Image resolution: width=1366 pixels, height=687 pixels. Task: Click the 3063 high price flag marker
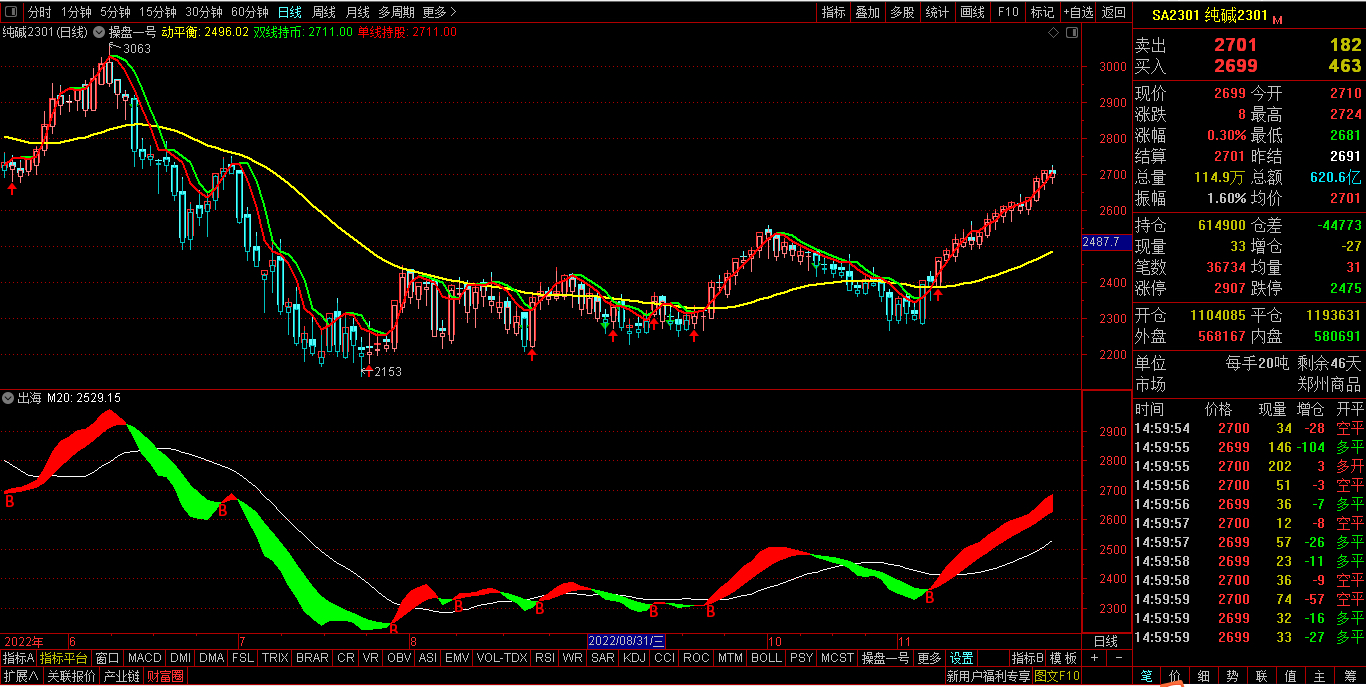pyautogui.click(x=130, y=48)
